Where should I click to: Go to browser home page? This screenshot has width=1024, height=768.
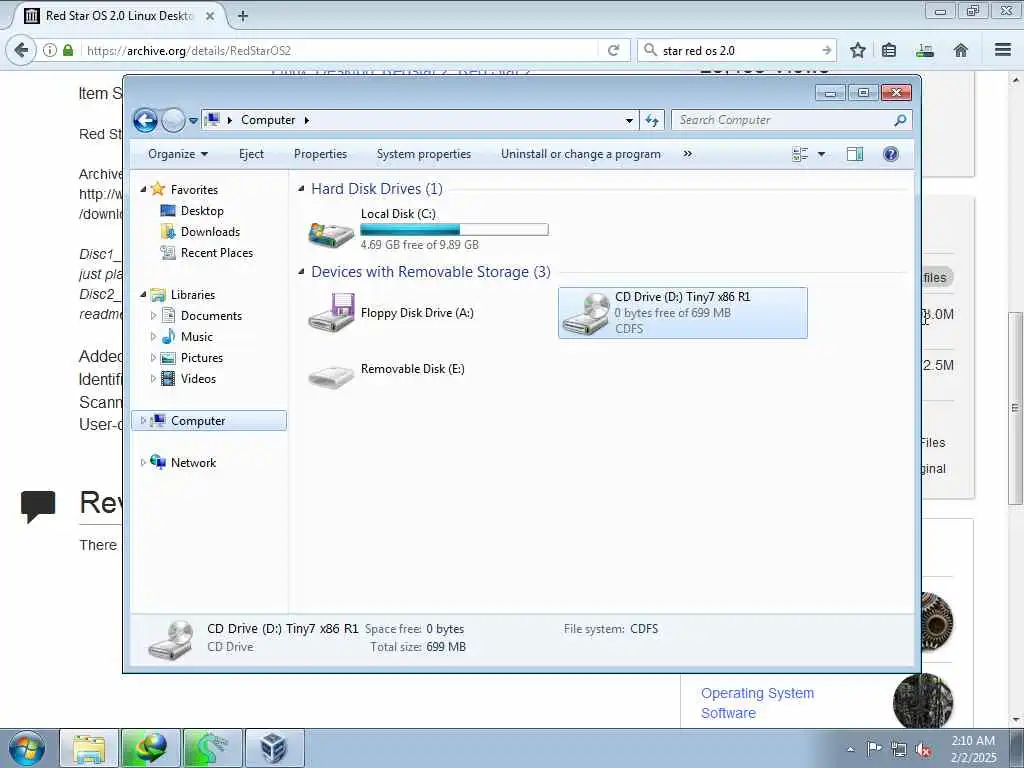tap(961, 50)
